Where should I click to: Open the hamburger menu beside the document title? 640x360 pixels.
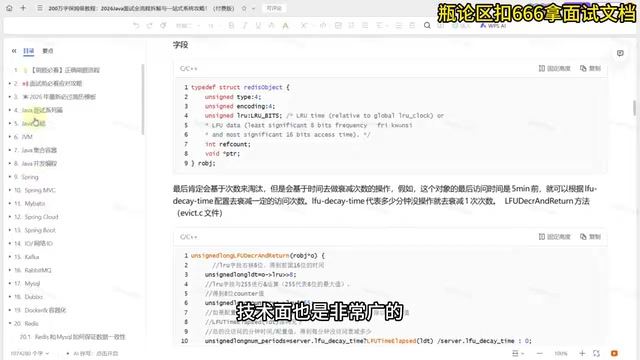(x=40, y=8)
